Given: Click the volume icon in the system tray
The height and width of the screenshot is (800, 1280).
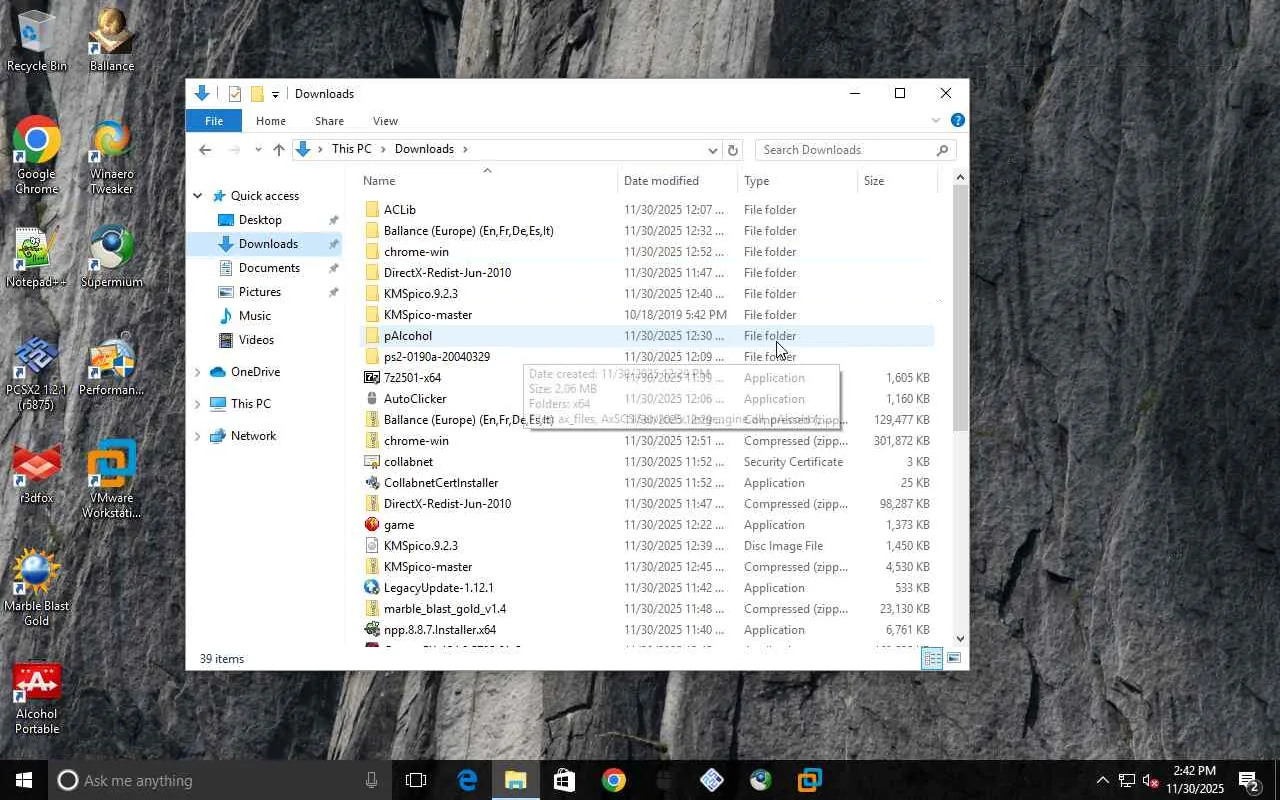Looking at the screenshot, I should tap(1151, 780).
